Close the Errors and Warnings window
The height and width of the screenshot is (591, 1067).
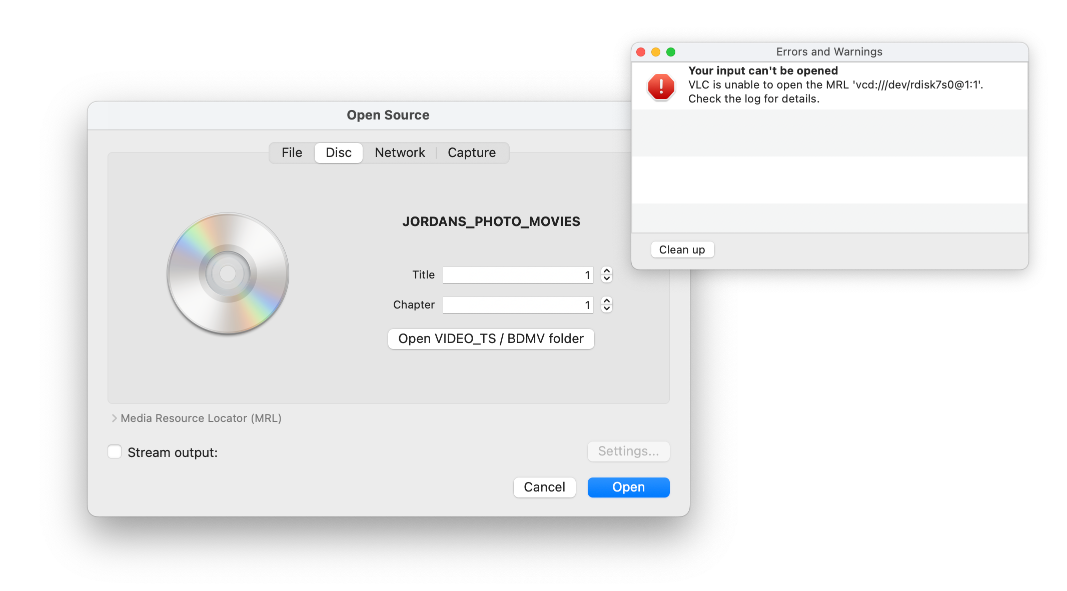pyautogui.click(x=640, y=52)
